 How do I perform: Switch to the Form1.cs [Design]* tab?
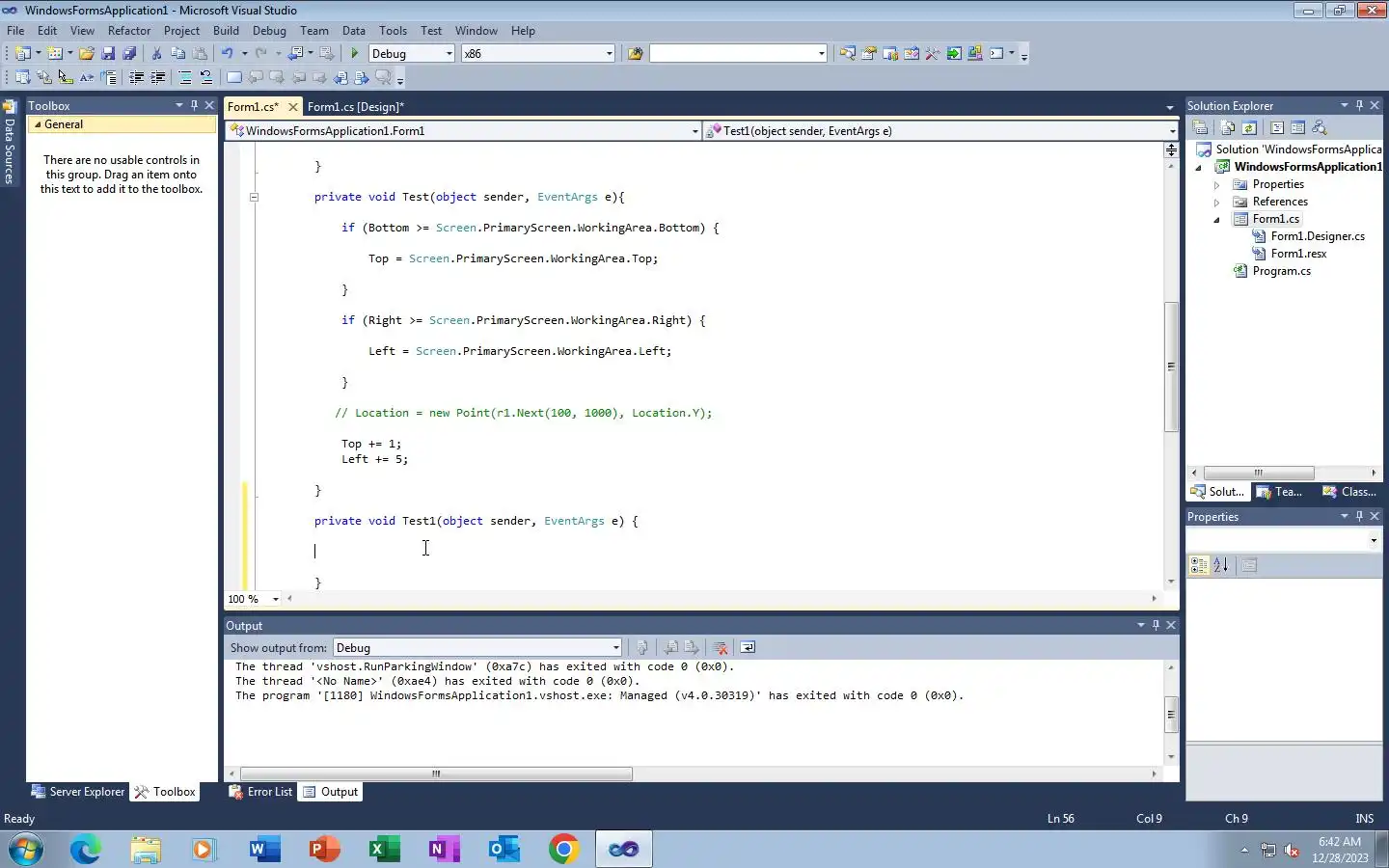[x=355, y=106]
